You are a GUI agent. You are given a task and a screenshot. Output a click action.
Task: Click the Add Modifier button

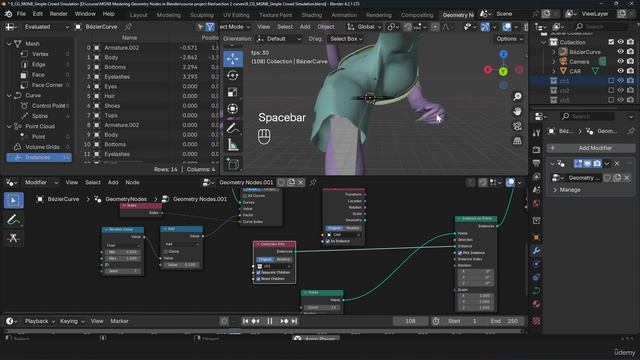point(591,148)
